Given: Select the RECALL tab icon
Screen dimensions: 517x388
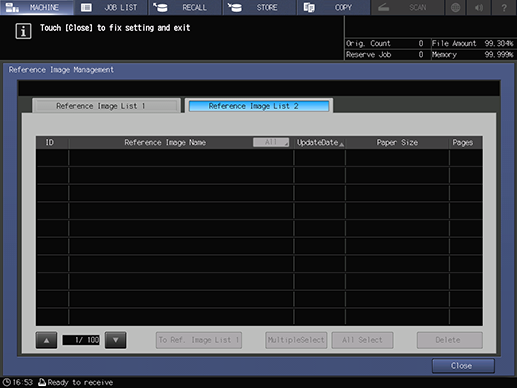Looking at the screenshot, I should 161,8.
